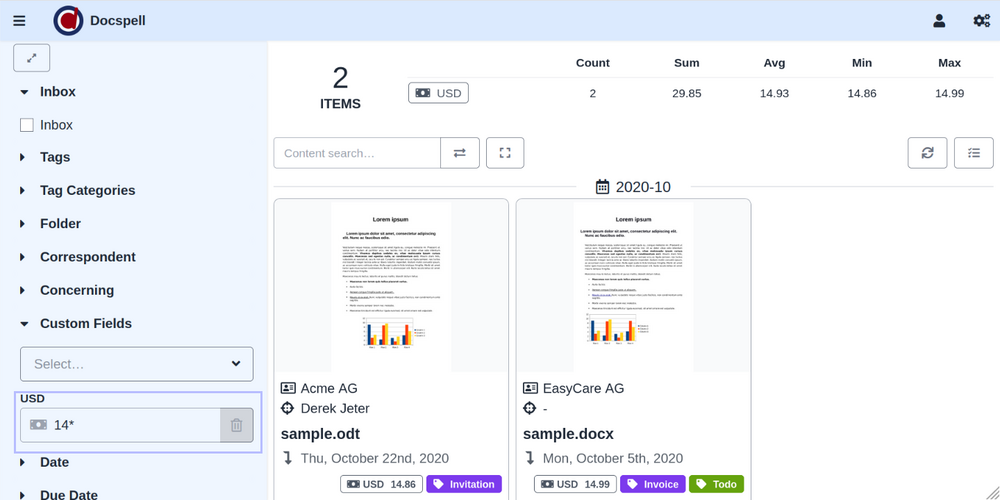Open the sample.docx thumbnail preview

pos(632,285)
